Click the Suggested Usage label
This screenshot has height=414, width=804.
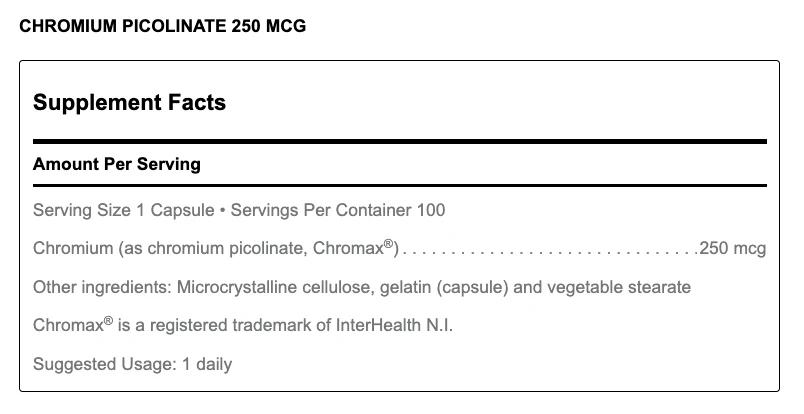(105, 364)
